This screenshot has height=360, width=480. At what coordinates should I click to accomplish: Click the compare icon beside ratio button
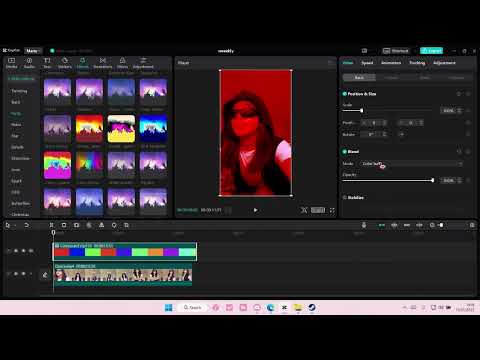(x=304, y=210)
